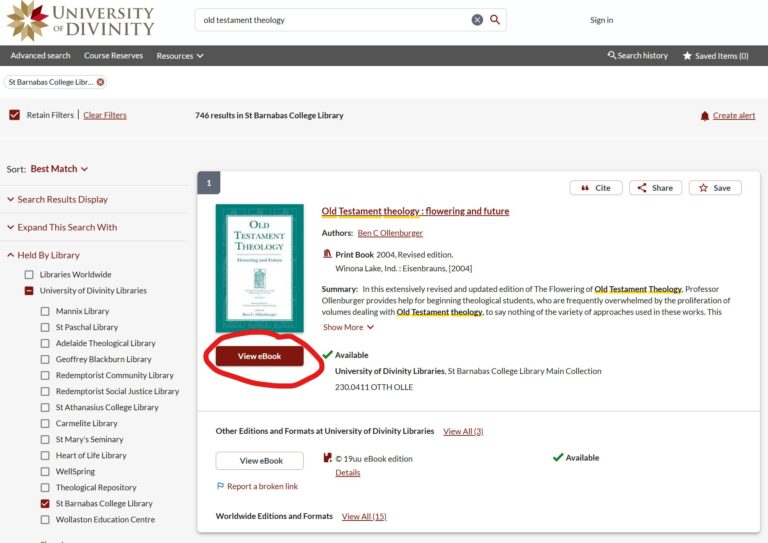Screen dimensions: 768x543
Task: Expand the Search Results Display section
Action: point(61,200)
